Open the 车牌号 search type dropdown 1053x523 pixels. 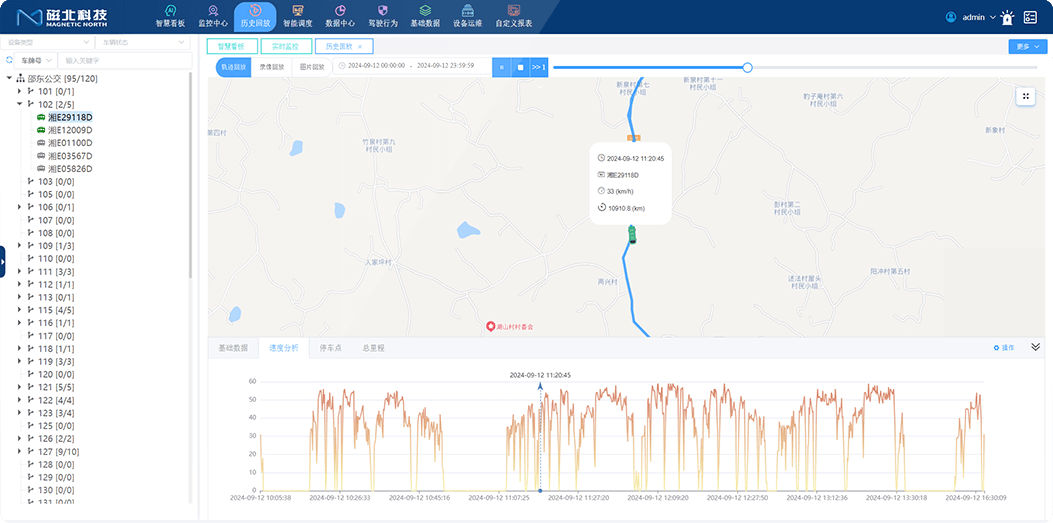pyautogui.click(x=35, y=60)
